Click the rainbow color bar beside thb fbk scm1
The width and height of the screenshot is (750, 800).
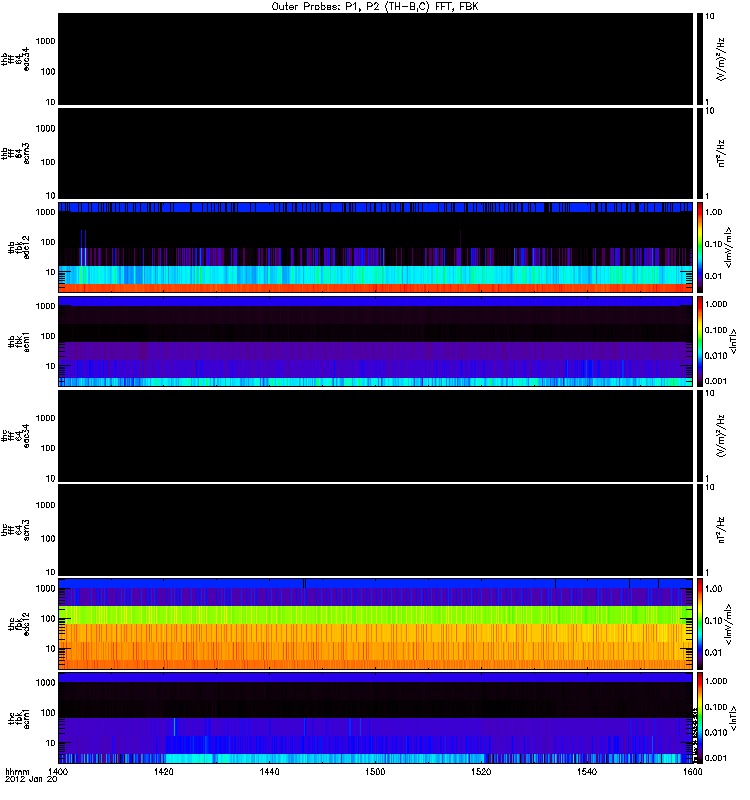click(x=700, y=341)
